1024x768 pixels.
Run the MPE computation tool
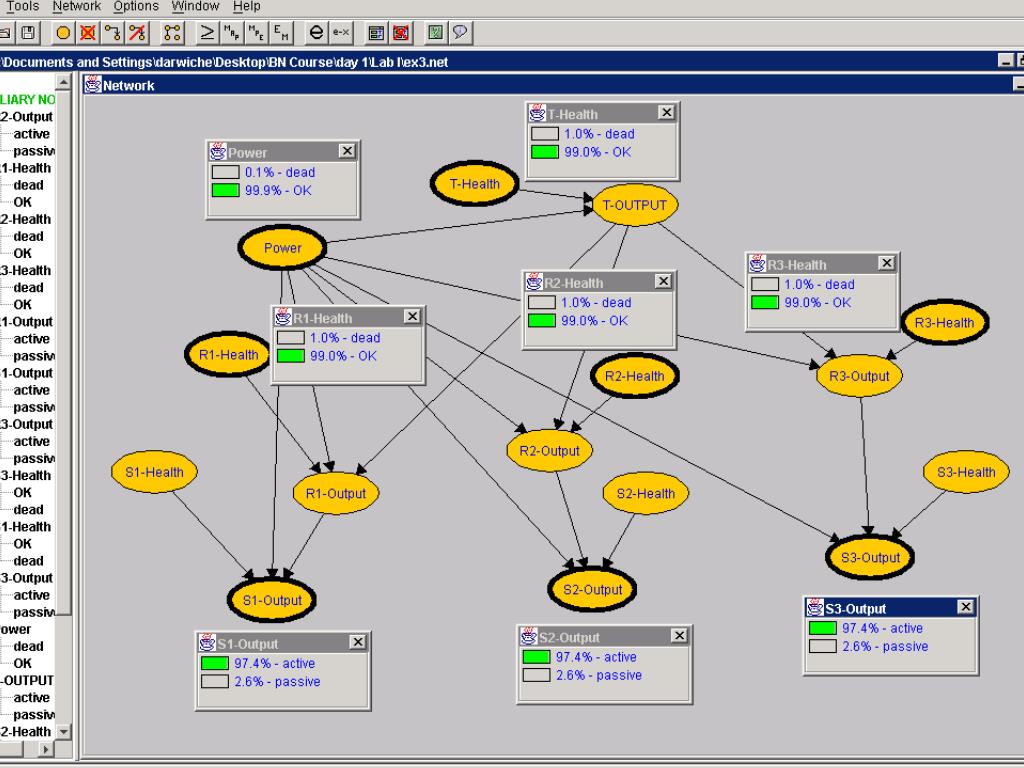pyautogui.click(x=257, y=32)
